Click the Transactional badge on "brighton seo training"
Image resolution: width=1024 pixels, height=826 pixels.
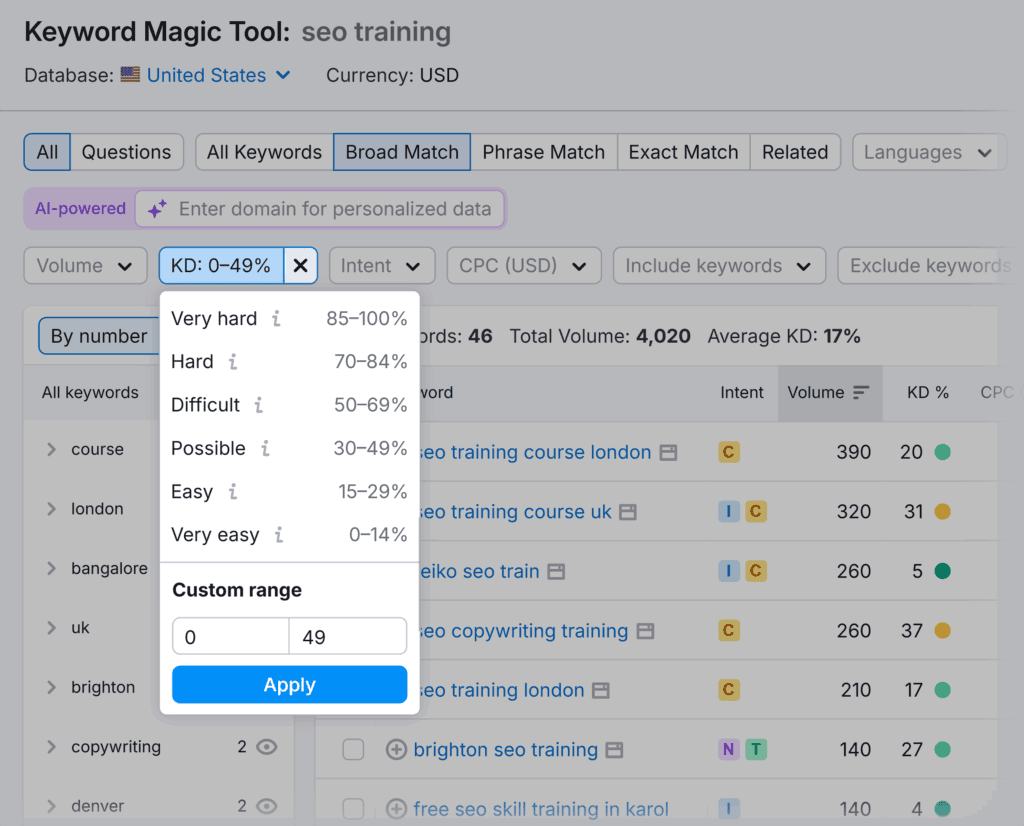click(x=756, y=749)
